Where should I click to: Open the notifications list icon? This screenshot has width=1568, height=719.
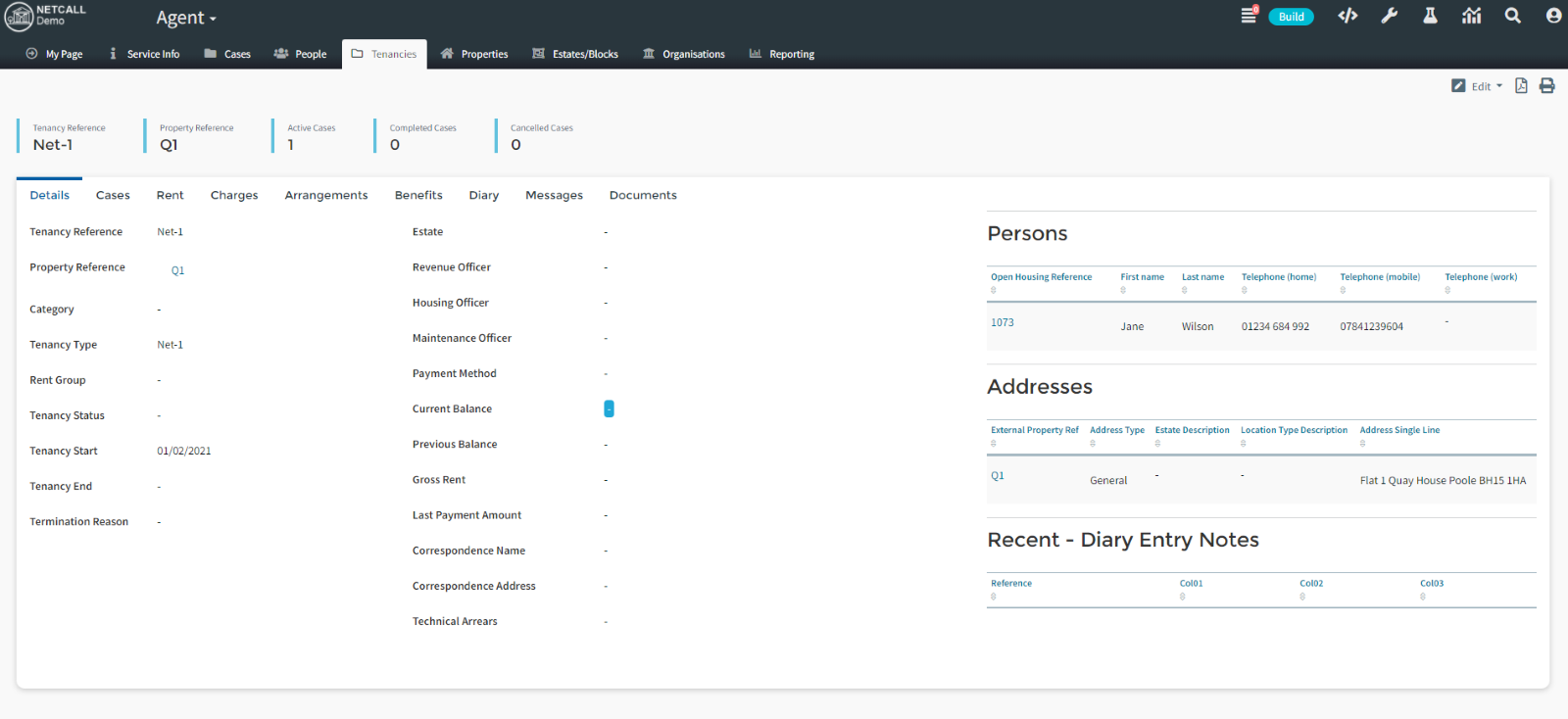click(x=1249, y=16)
